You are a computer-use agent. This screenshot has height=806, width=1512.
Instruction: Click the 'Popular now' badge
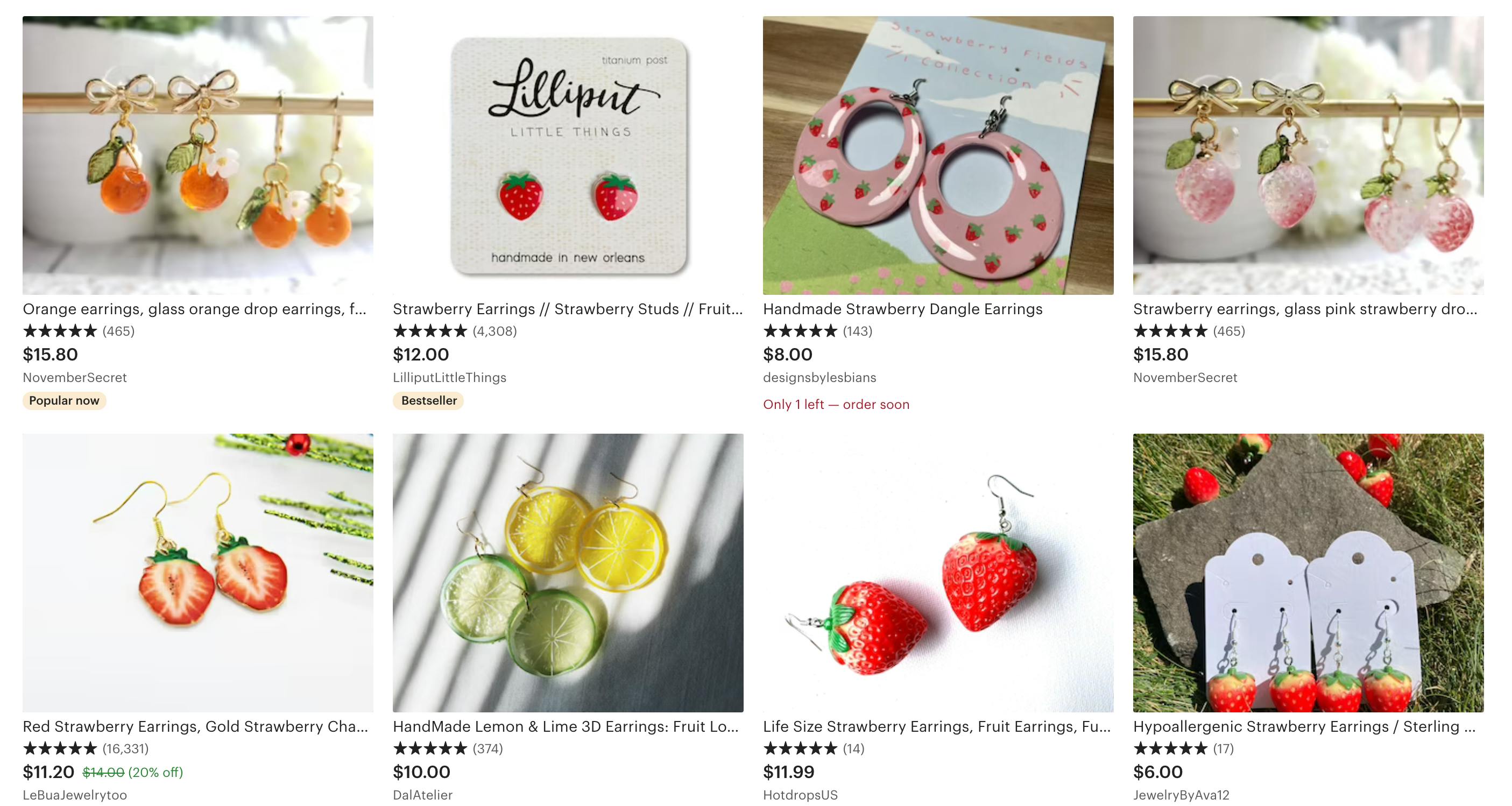[64, 400]
